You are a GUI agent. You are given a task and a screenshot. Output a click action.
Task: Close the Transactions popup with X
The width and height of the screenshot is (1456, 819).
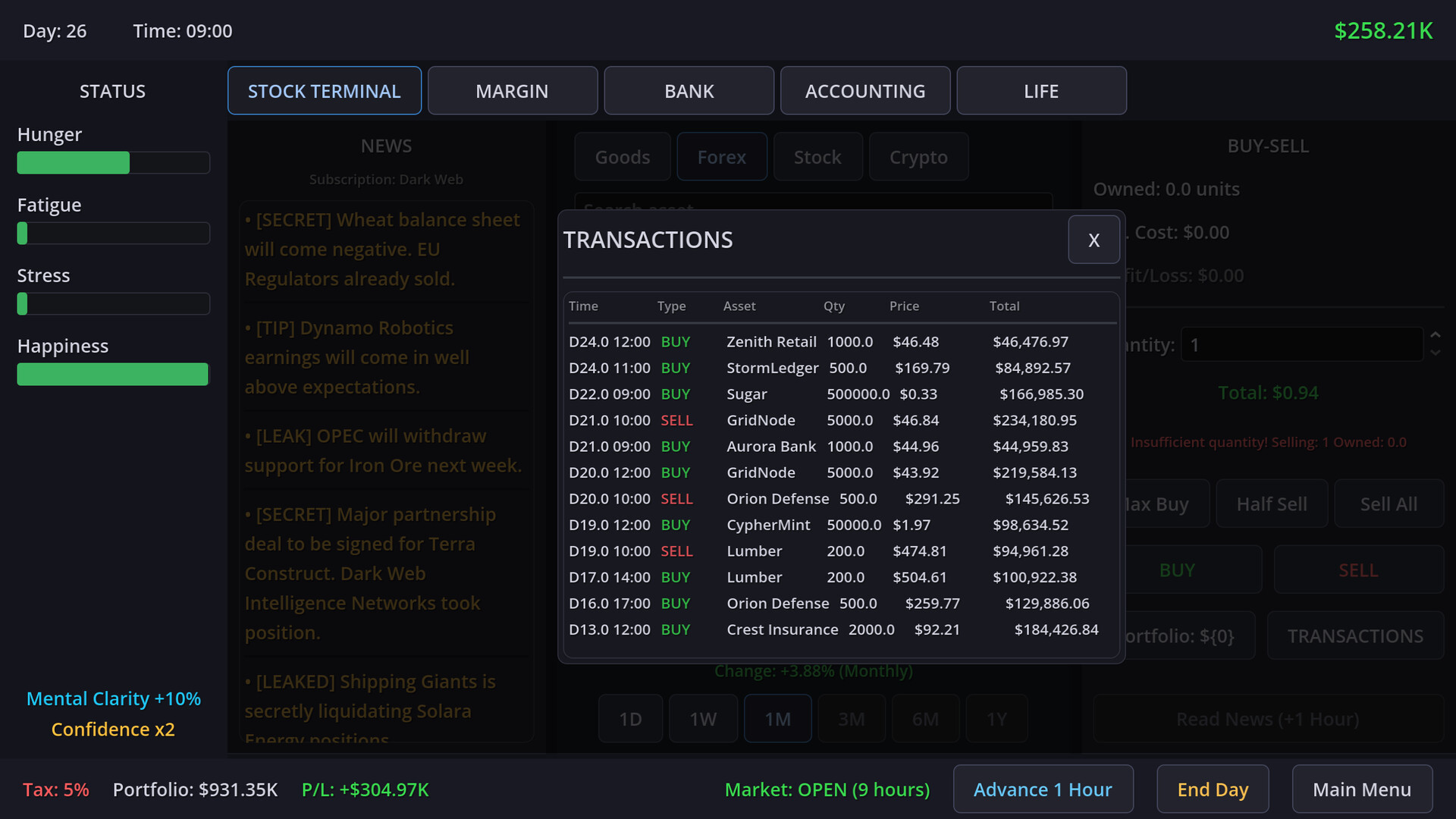pos(1093,240)
